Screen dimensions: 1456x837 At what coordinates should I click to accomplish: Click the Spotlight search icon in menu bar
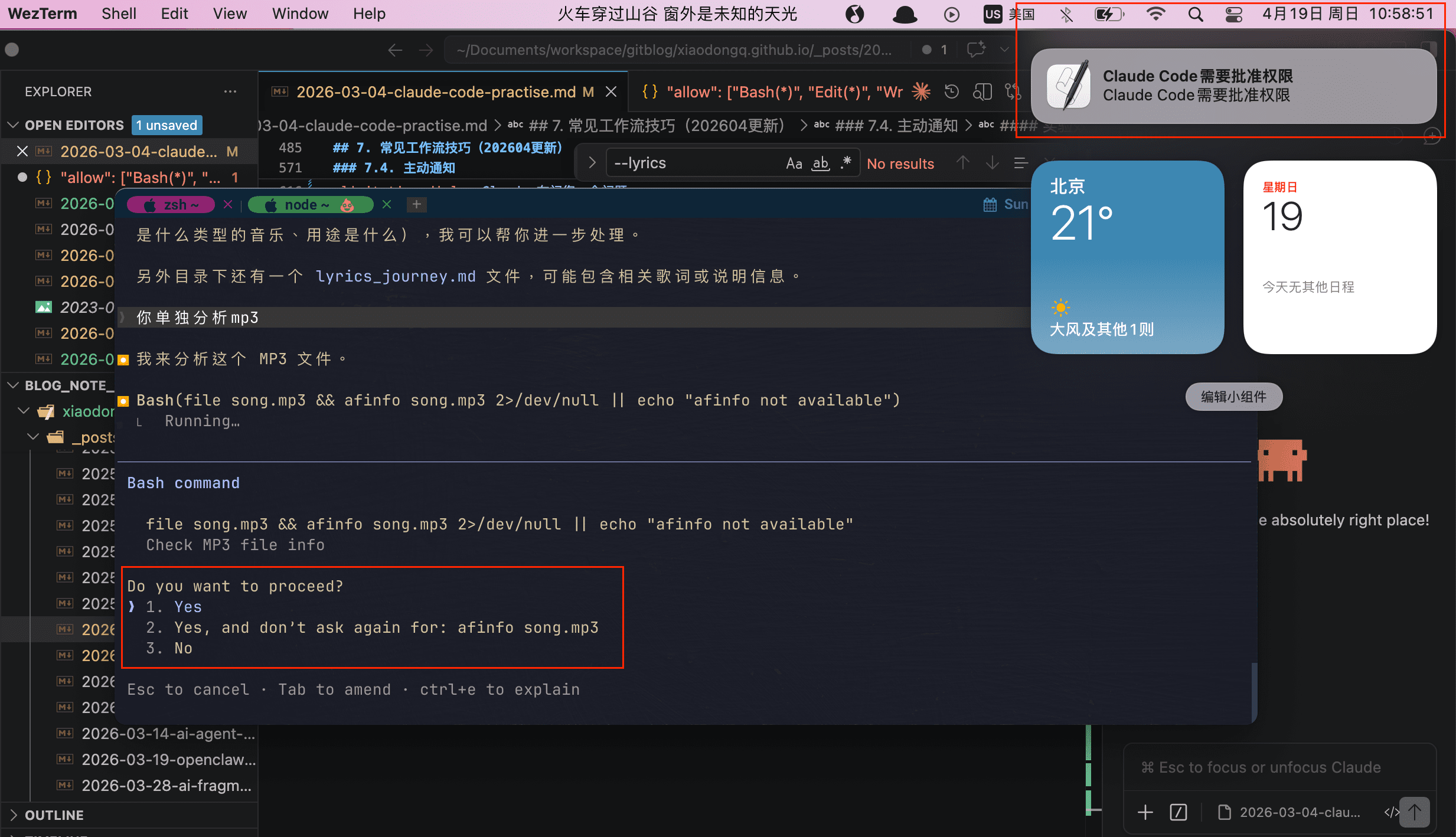(x=1196, y=14)
